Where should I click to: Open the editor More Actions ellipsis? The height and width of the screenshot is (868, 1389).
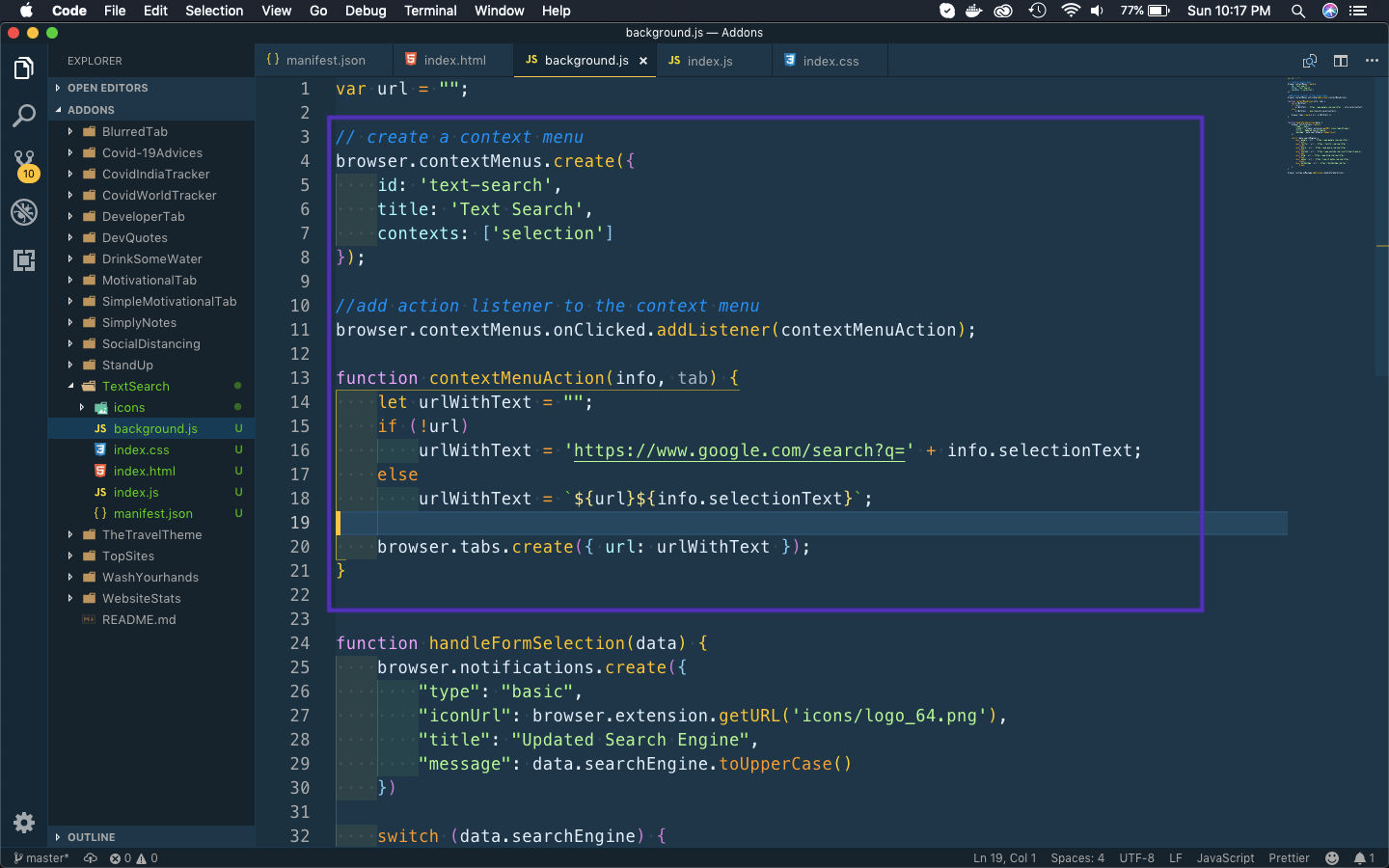pyautogui.click(x=1372, y=61)
